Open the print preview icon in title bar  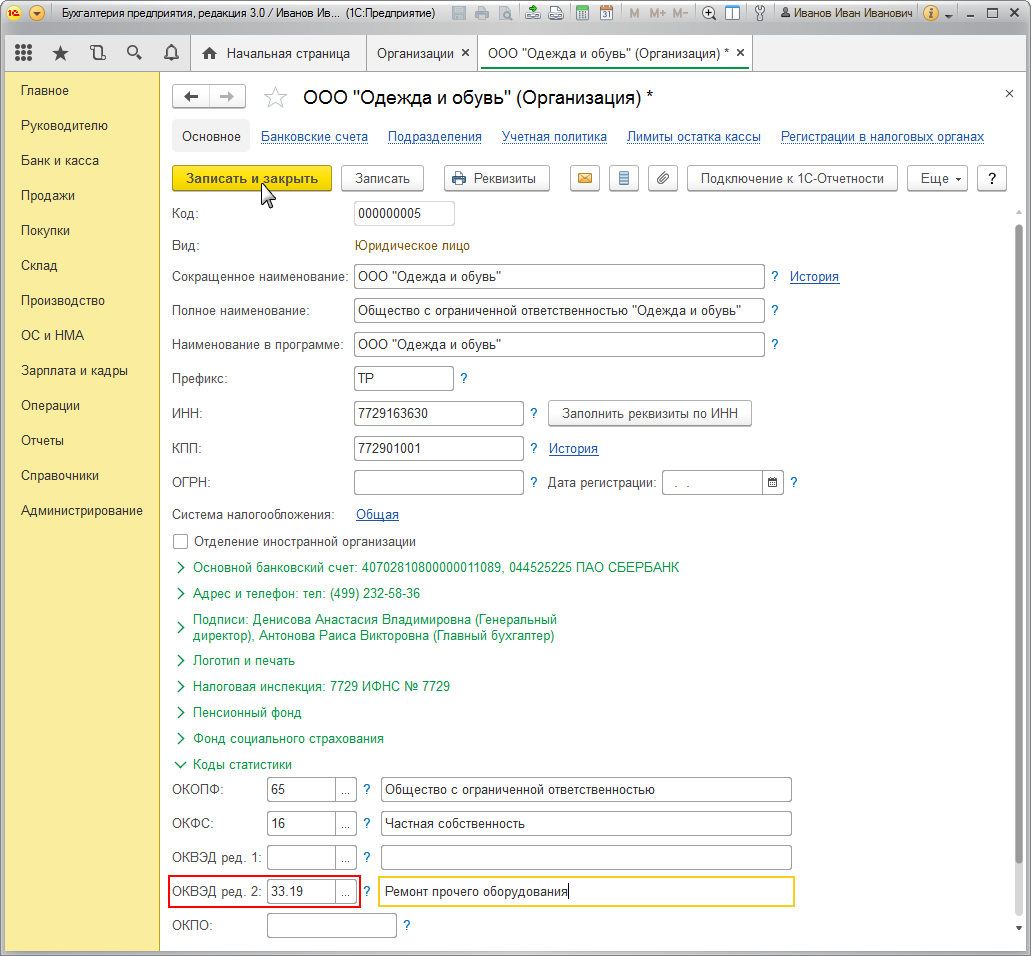point(505,13)
